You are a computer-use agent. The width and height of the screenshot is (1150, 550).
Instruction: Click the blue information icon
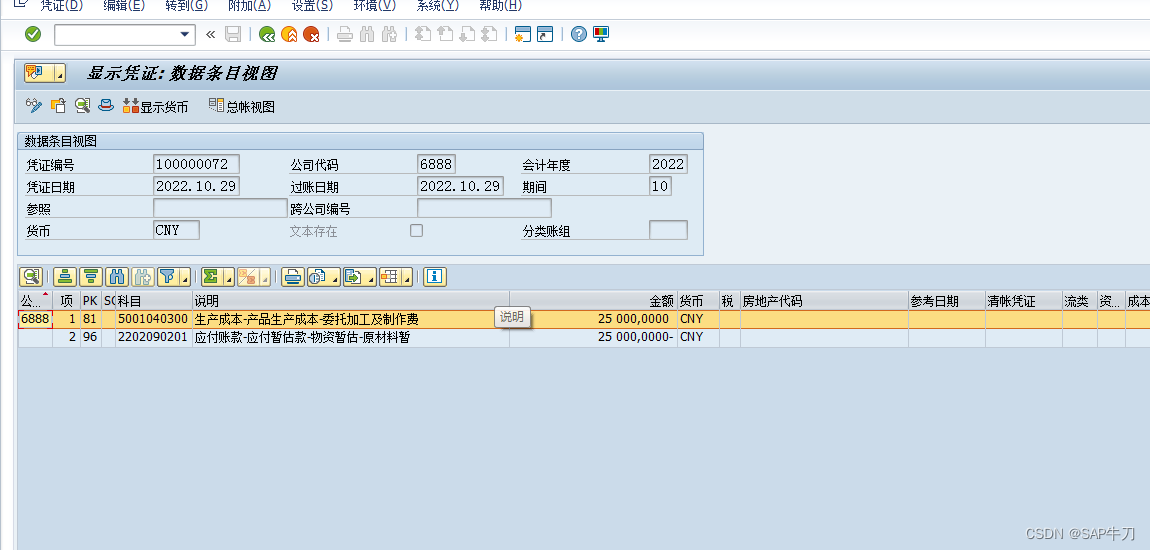[436, 276]
